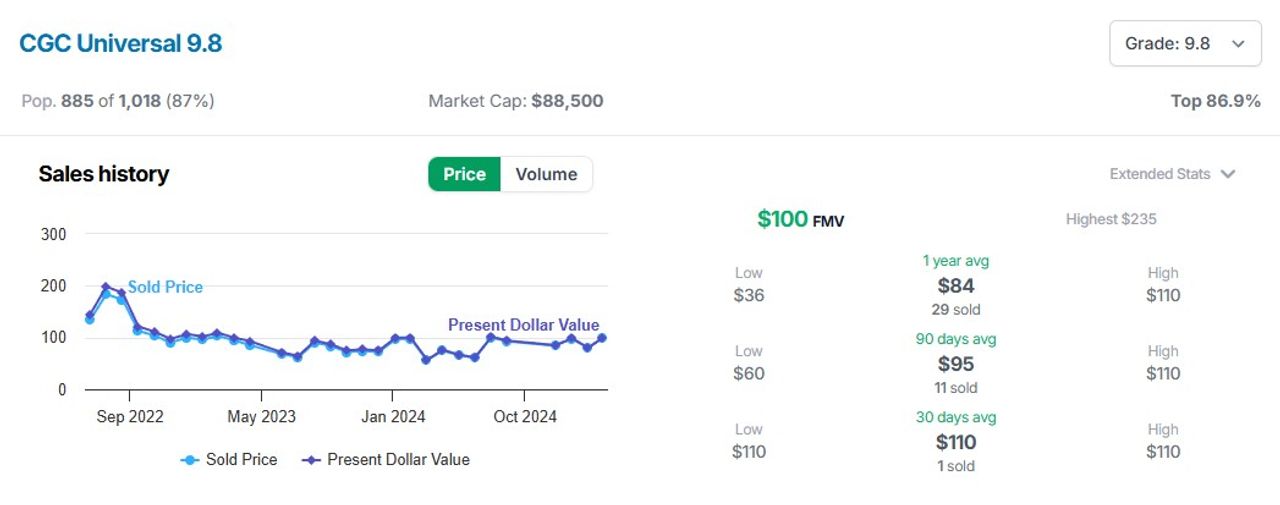
Task: Expand the Extended Stats section
Action: [x=1172, y=174]
